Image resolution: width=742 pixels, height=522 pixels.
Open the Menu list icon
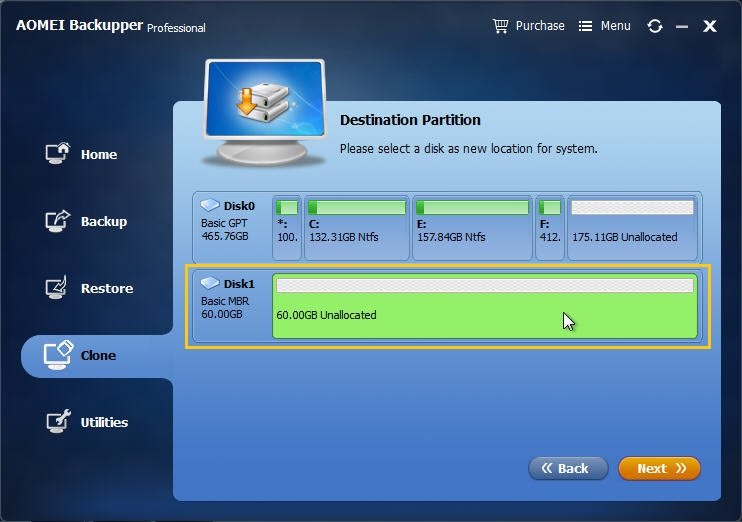tap(585, 26)
